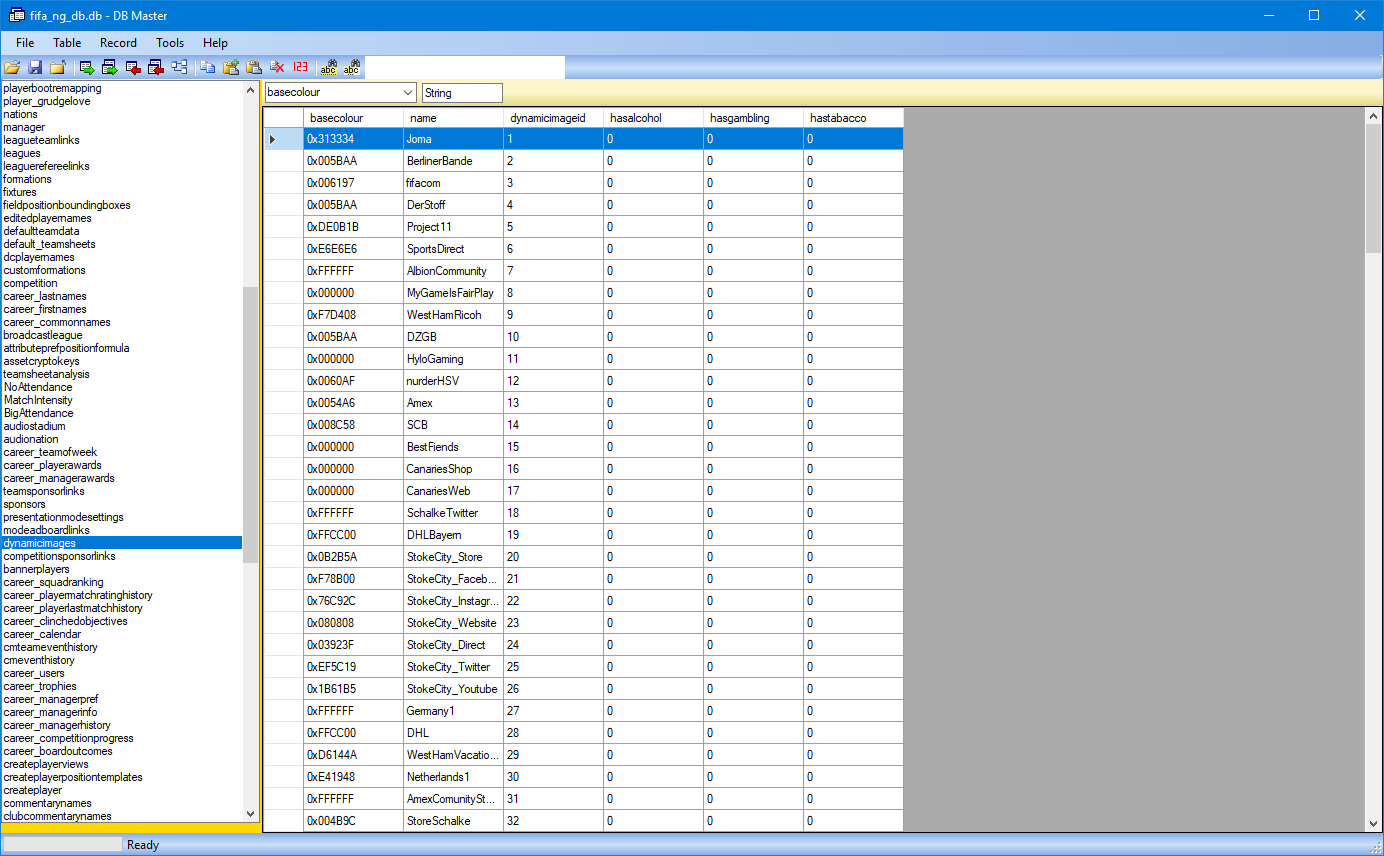Export all tables (stacked green arrow icon)
This screenshot has height=856, width=1384.
pos(110,68)
